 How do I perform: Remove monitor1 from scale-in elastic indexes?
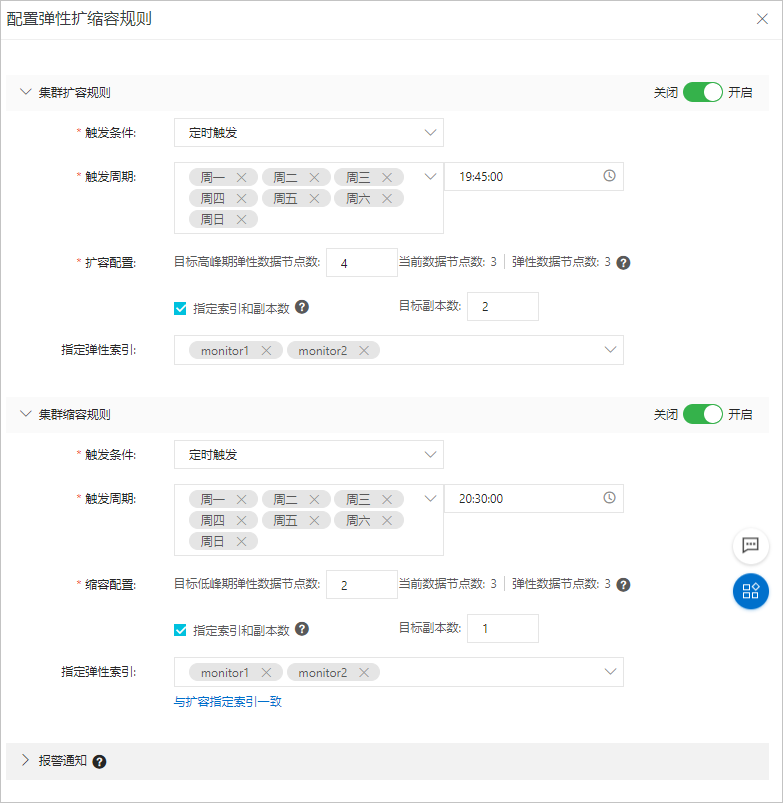[266, 672]
